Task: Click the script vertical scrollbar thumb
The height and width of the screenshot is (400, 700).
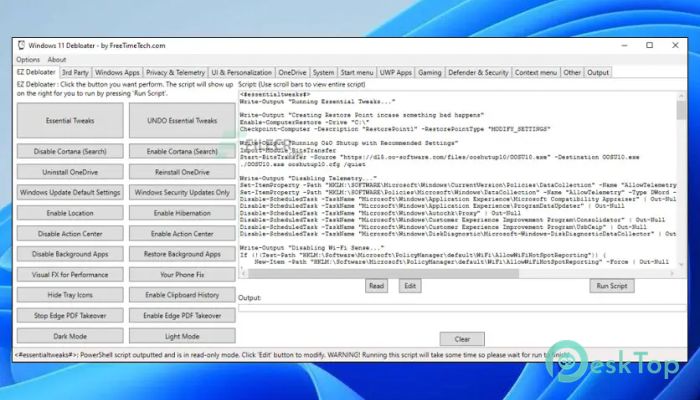Action: pos(681,110)
